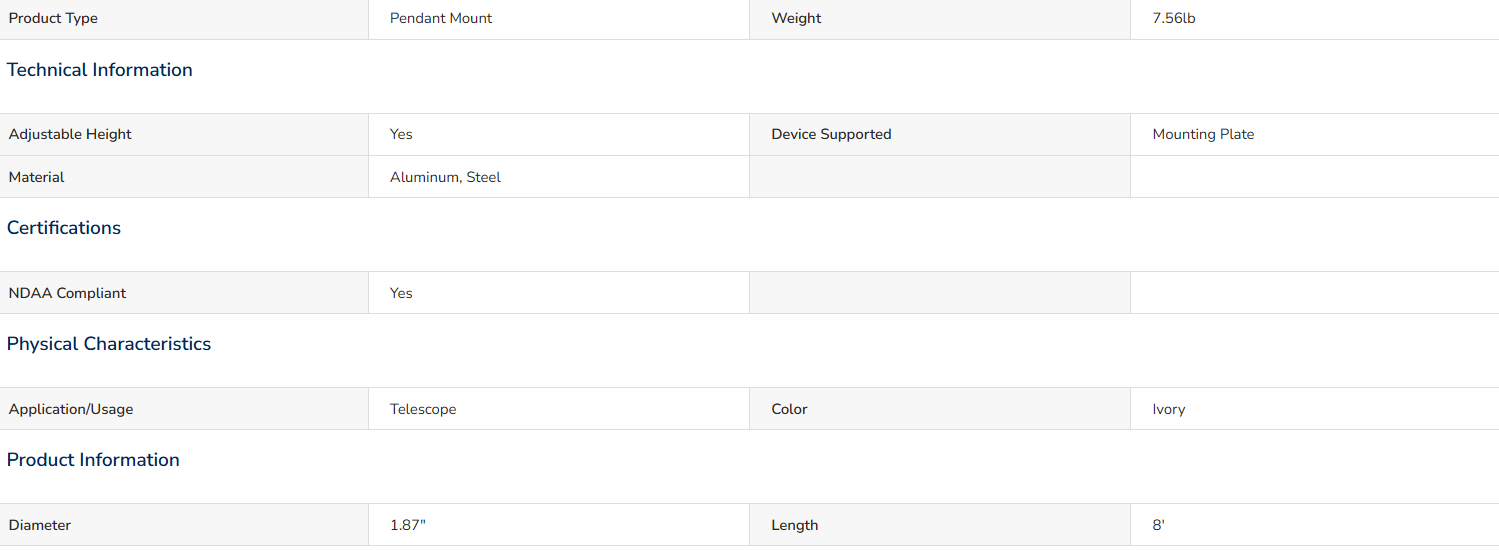Image resolution: width=1499 pixels, height=550 pixels.
Task: Click the Product Type label cell
Action: (x=184, y=19)
